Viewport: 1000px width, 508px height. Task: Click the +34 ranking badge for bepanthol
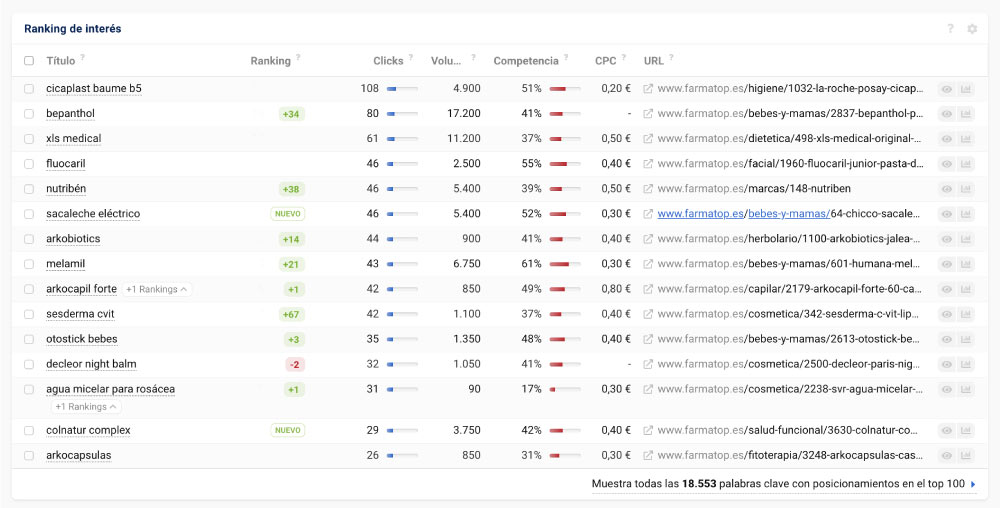pyautogui.click(x=292, y=114)
